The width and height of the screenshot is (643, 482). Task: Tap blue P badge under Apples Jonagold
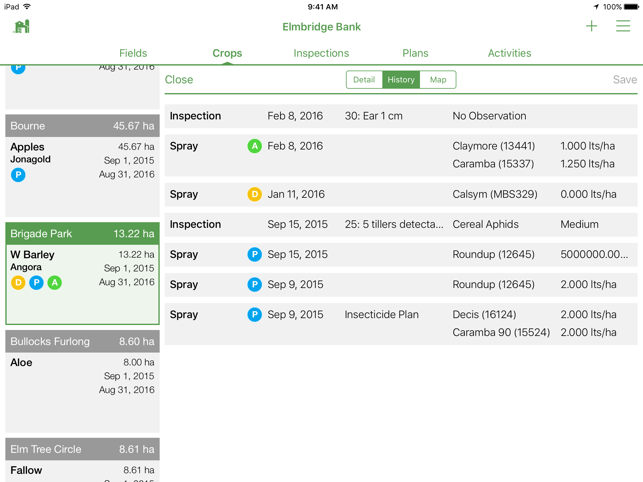[x=18, y=175]
